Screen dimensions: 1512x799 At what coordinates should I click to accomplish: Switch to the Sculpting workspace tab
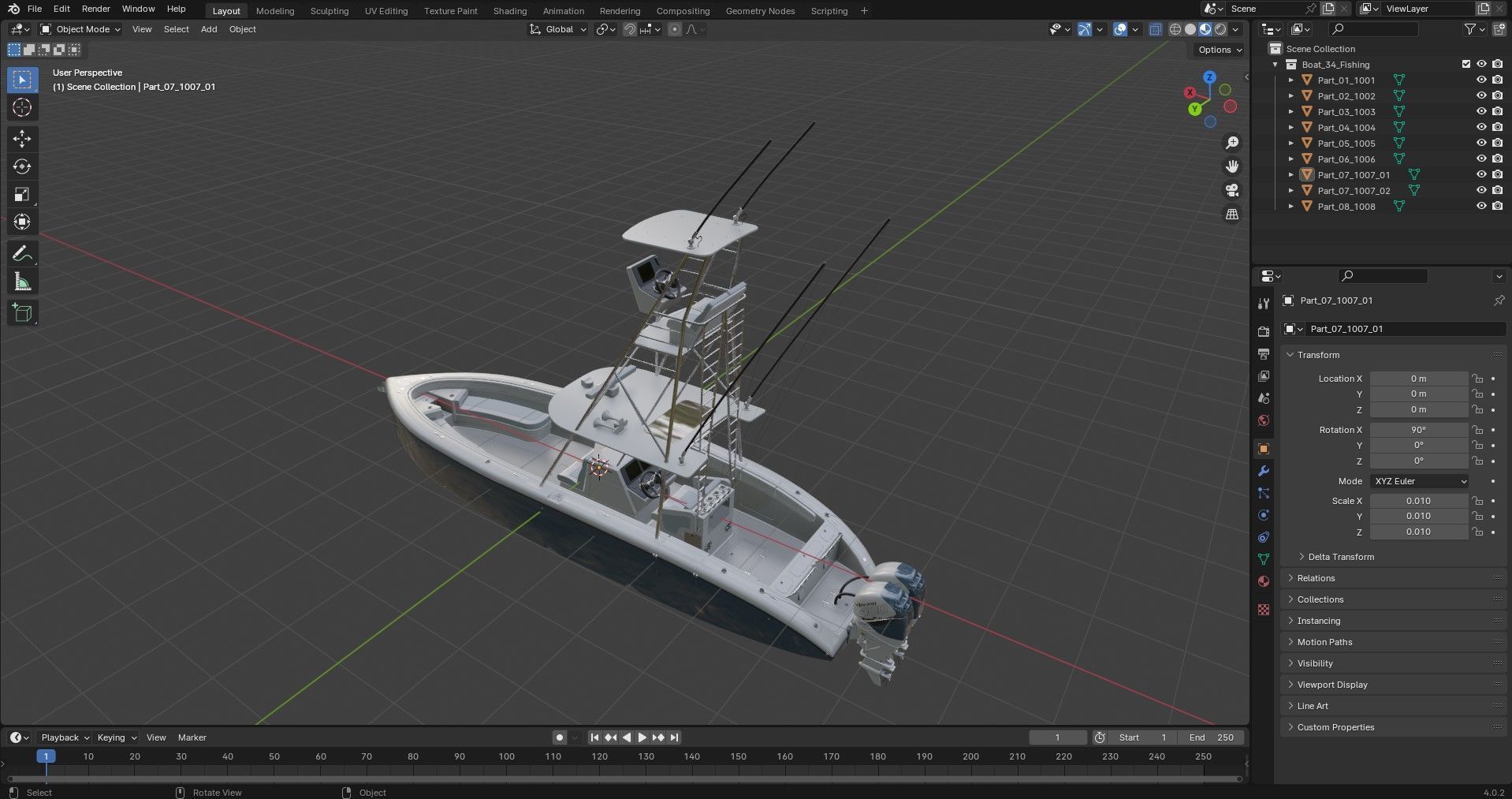[x=330, y=11]
